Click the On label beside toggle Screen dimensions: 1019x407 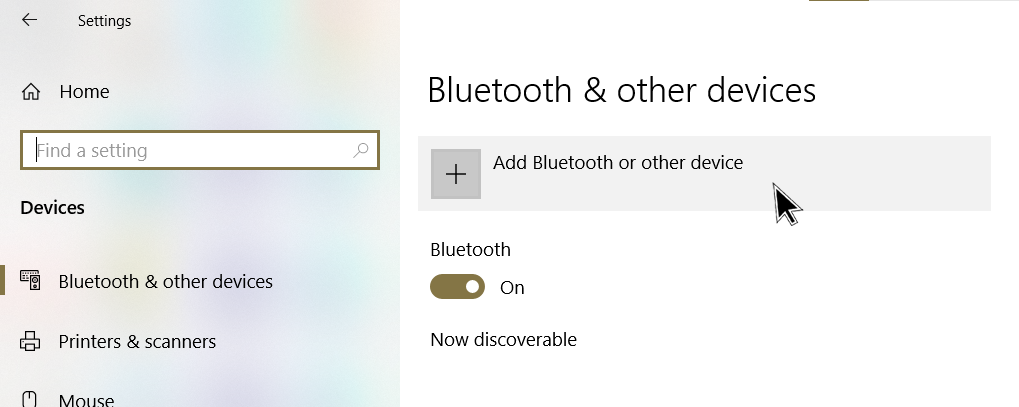tap(512, 288)
